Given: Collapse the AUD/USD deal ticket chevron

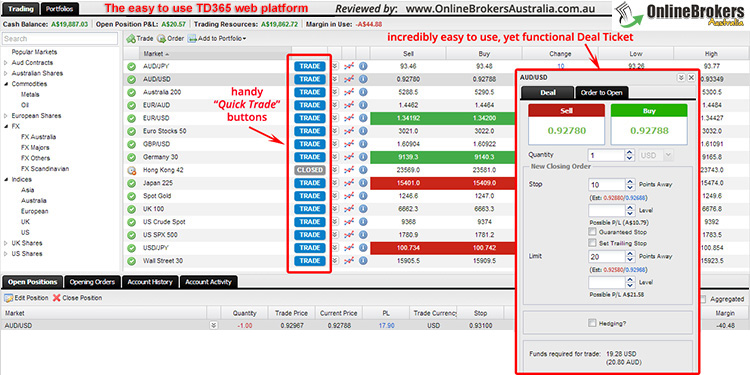Looking at the screenshot, I should tap(681, 77).
